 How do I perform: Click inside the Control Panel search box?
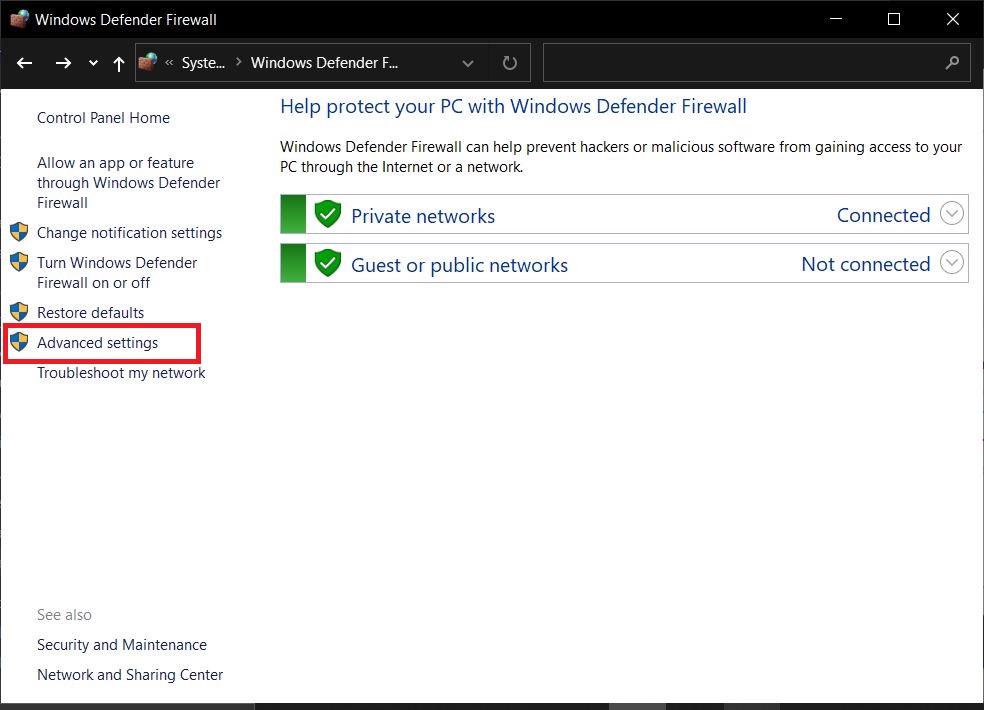coord(740,63)
